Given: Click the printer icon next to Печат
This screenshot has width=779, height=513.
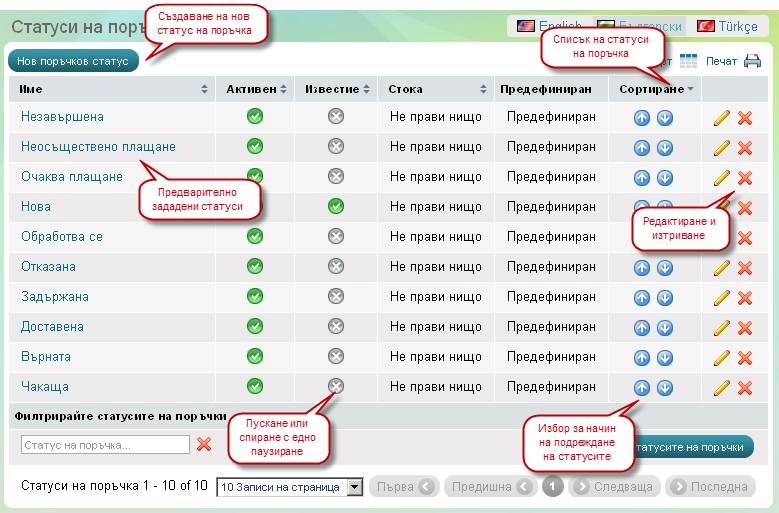Looking at the screenshot, I should tap(752, 61).
